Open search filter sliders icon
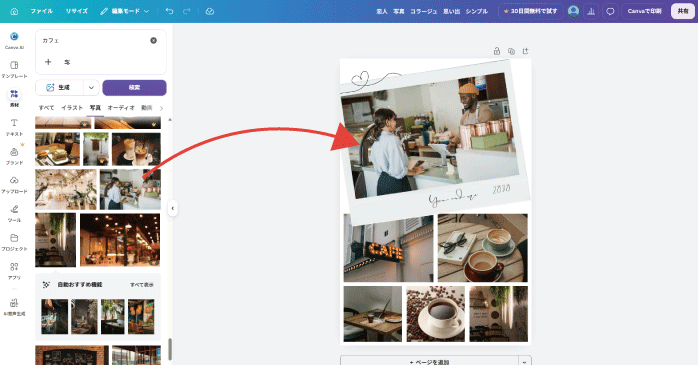This screenshot has height=365, width=698. click(67, 62)
